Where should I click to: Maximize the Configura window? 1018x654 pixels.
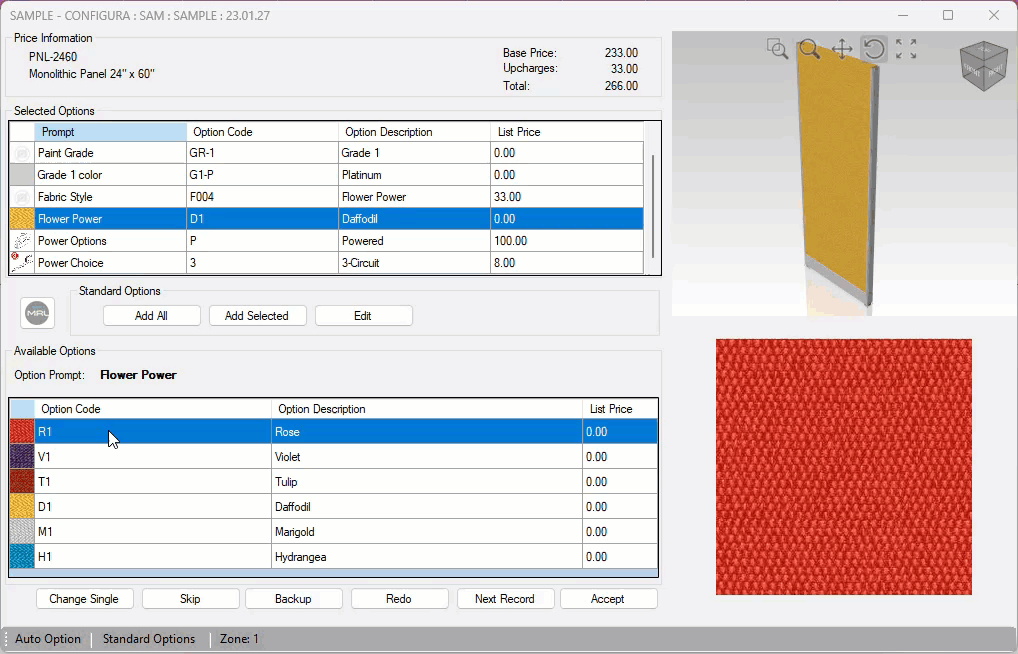(948, 15)
